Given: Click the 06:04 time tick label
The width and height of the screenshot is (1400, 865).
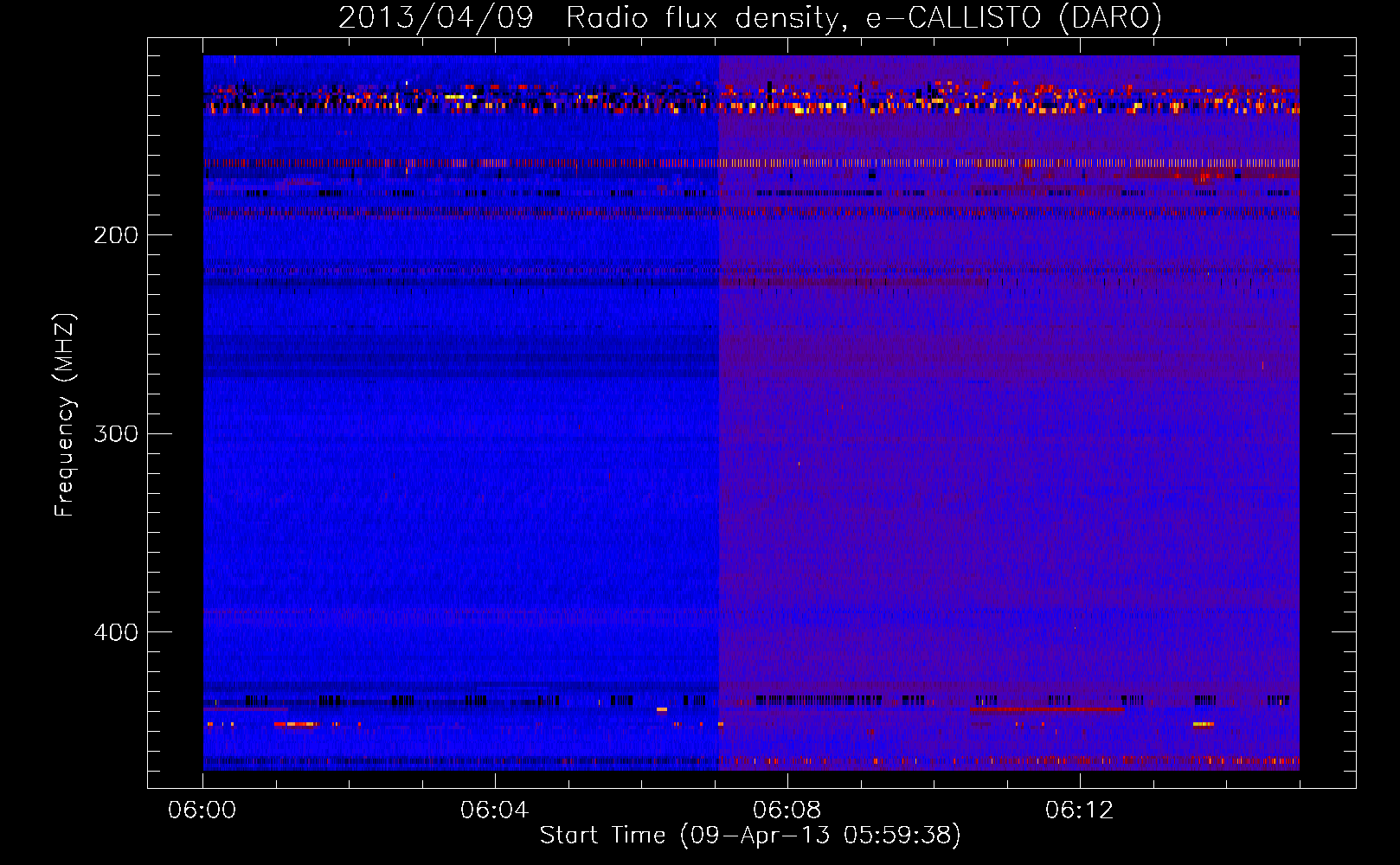Looking at the screenshot, I should point(494,810).
